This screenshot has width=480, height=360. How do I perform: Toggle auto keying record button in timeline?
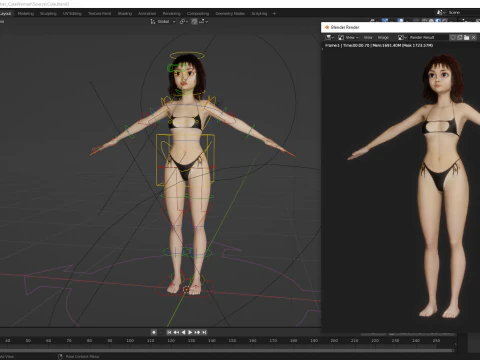[154, 332]
